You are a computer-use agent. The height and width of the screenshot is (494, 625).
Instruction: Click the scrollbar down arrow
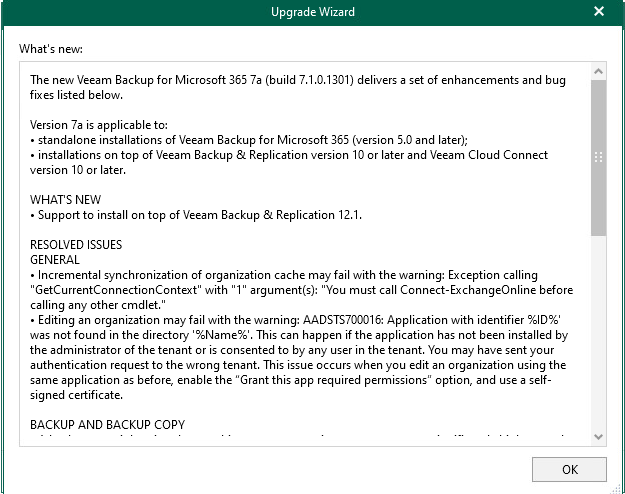598,437
